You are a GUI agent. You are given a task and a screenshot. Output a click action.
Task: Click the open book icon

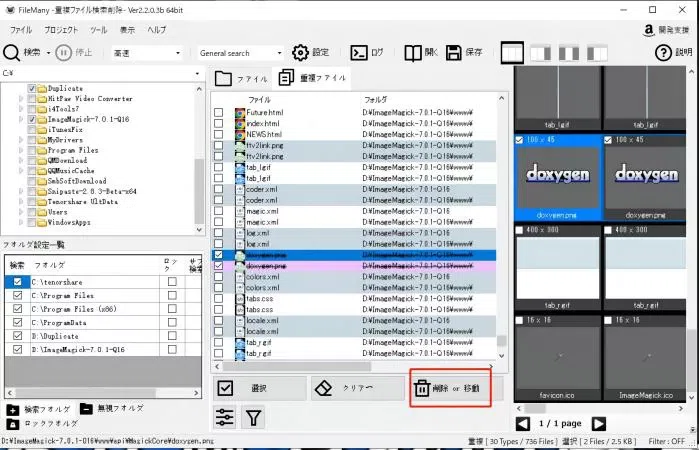(413, 53)
